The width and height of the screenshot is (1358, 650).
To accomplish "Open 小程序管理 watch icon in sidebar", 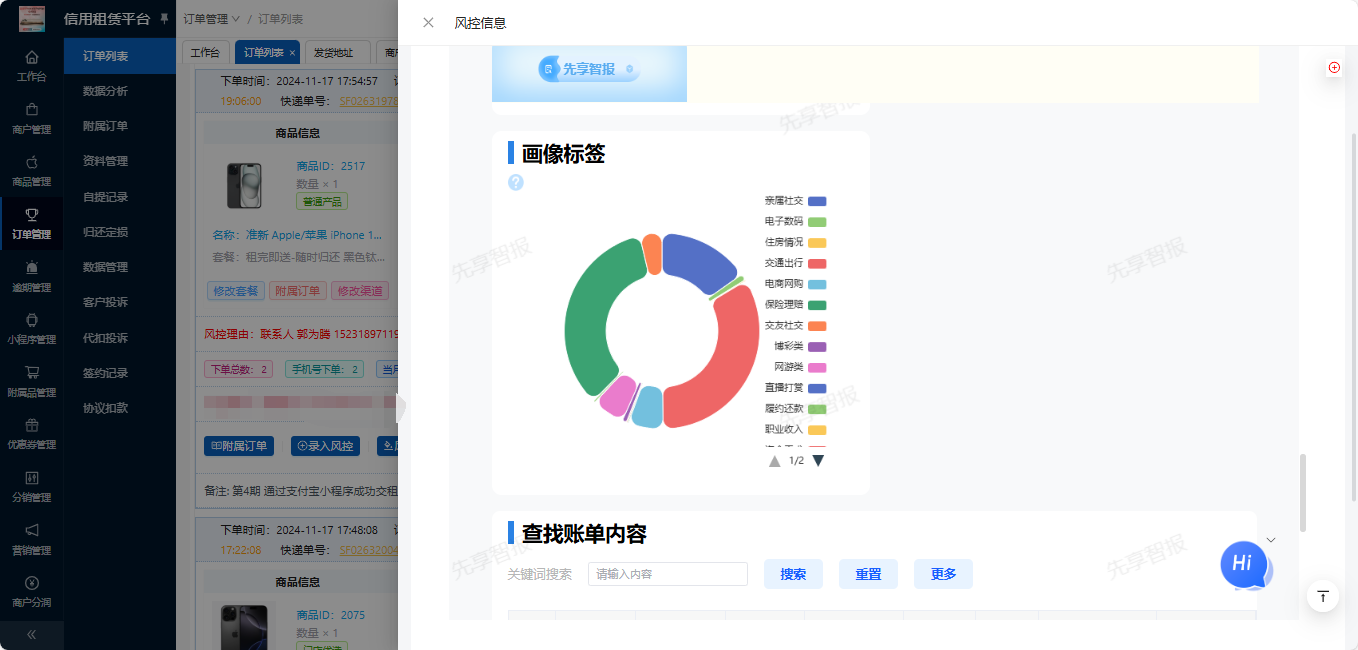I will click(32, 319).
